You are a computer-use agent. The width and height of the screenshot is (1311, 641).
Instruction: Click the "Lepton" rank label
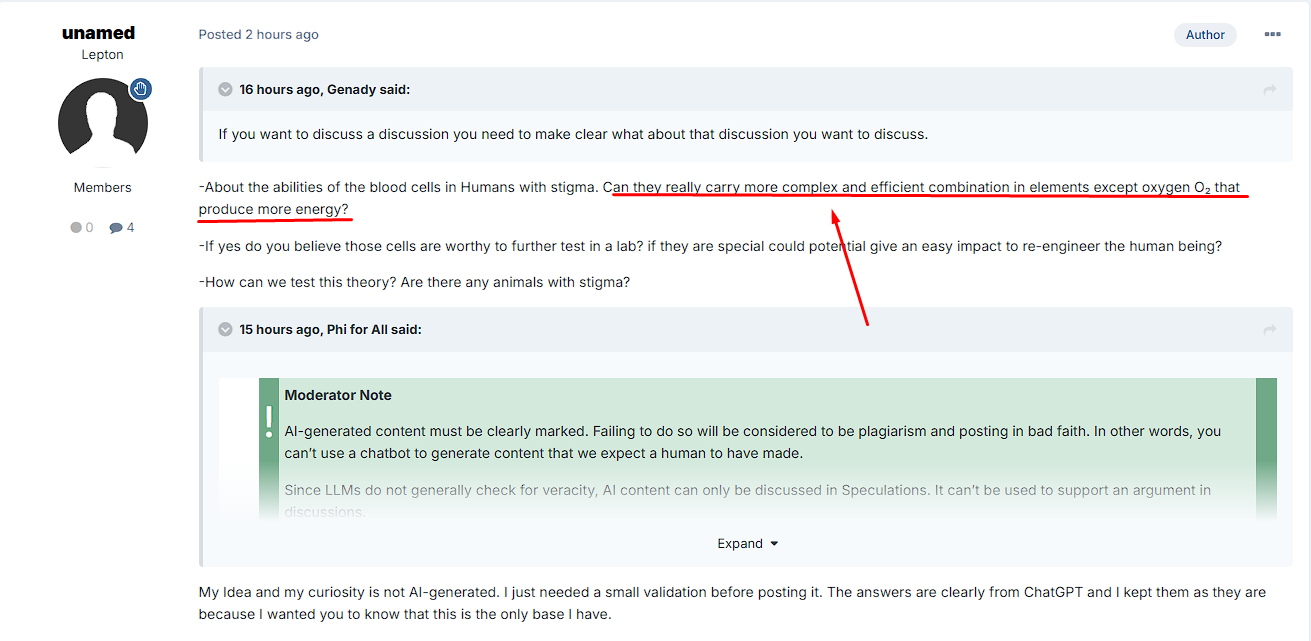(102, 55)
